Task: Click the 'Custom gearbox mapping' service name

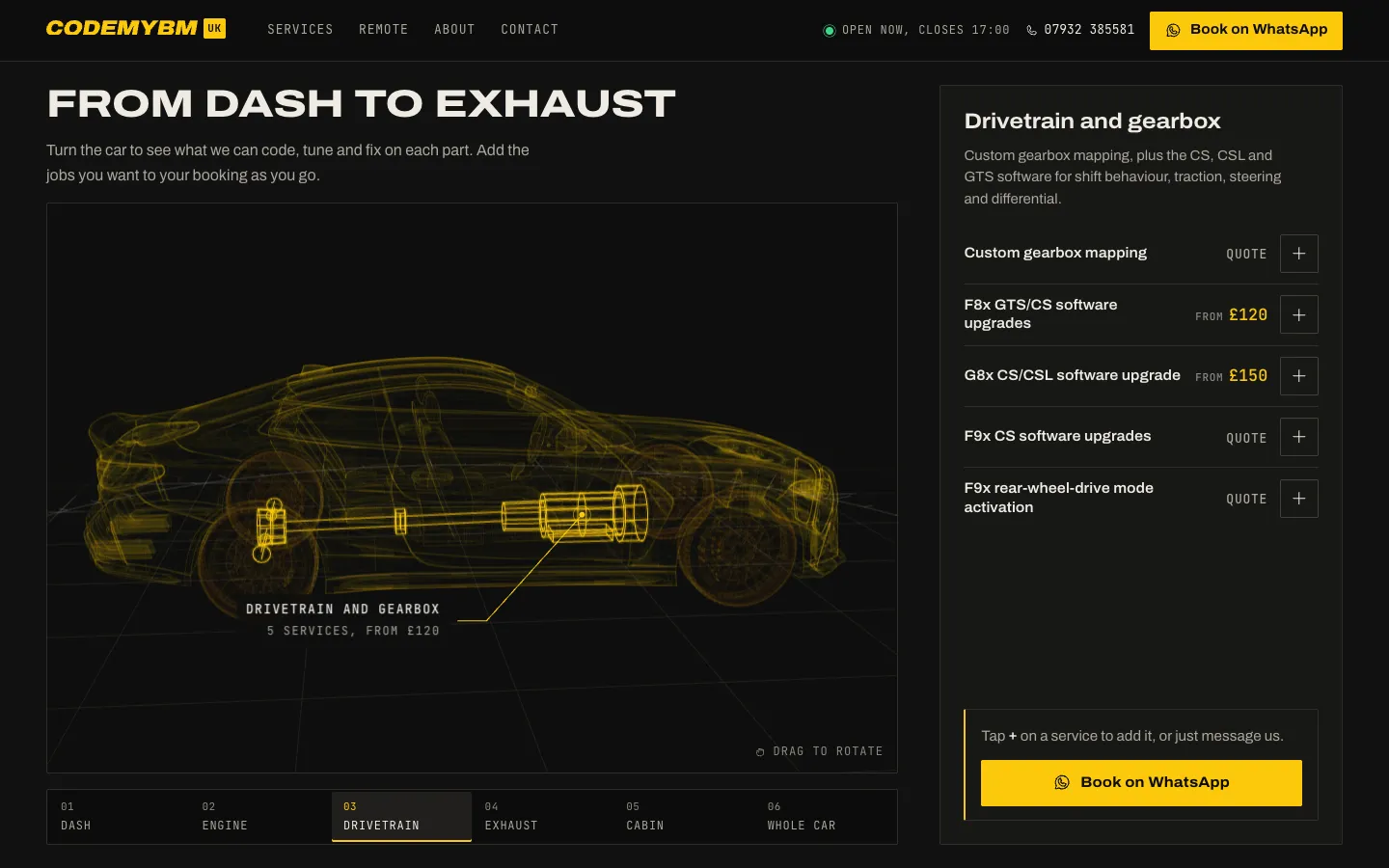Action: (x=1055, y=253)
